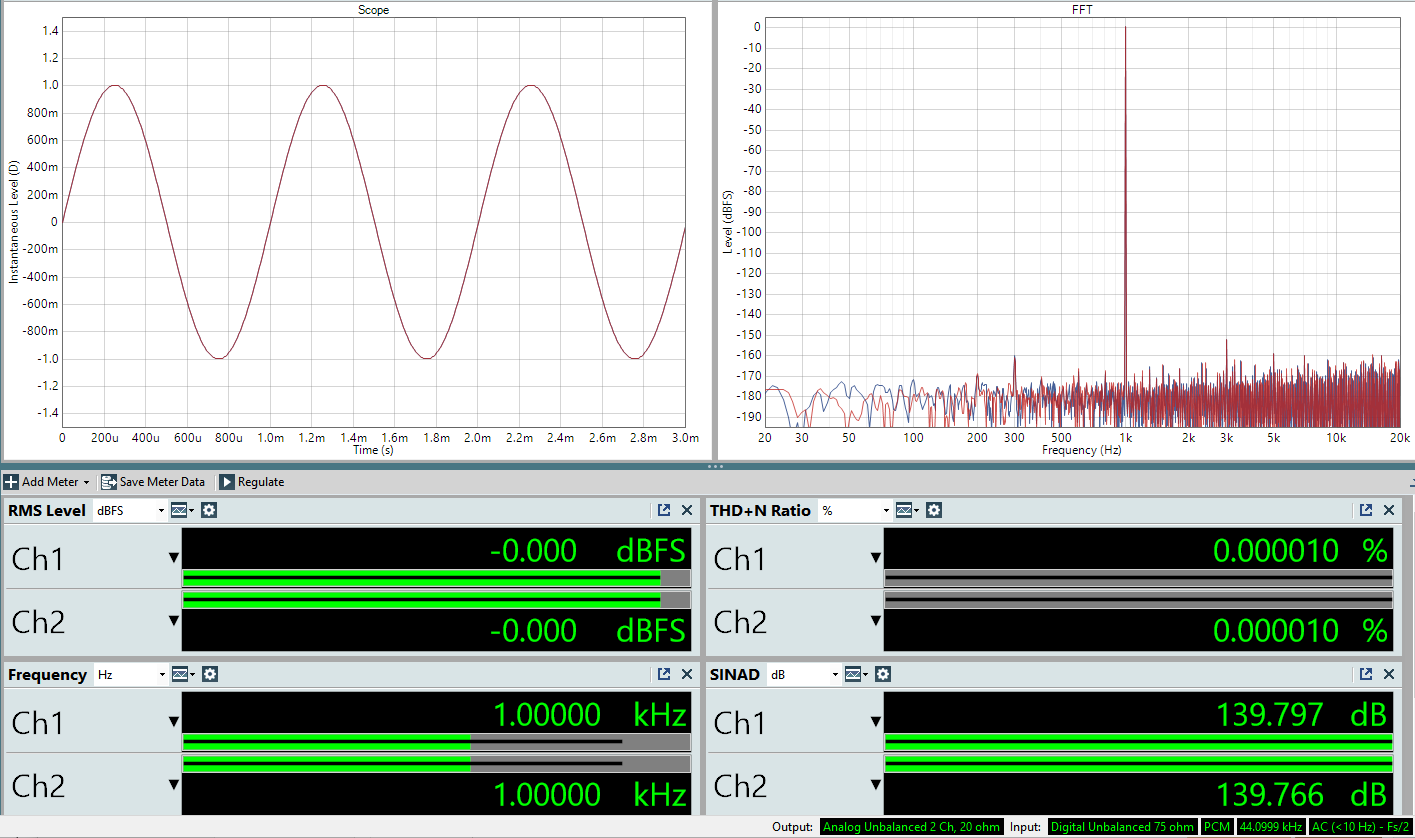The height and width of the screenshot is (838, 1415).
Task: Click output status 'Analog Unbalanced 2 Ch, 20 ohm'
Action: 911,827
